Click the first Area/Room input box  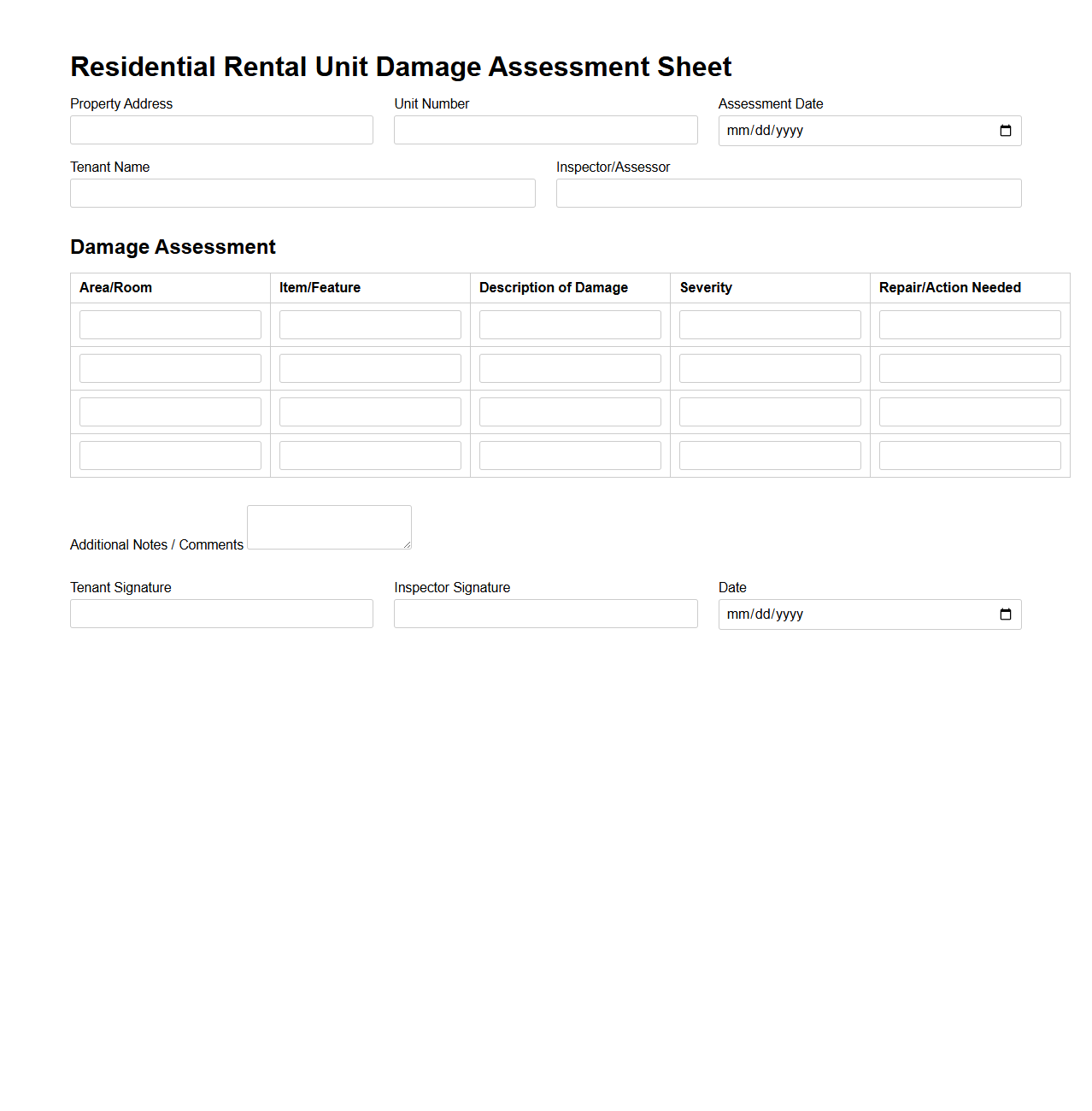[x=169, y=324]
